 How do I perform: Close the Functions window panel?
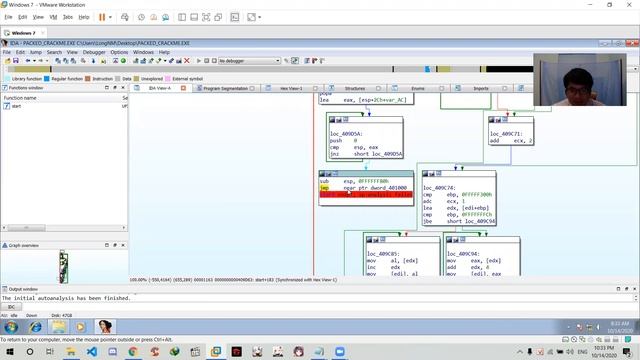(123, 88)
